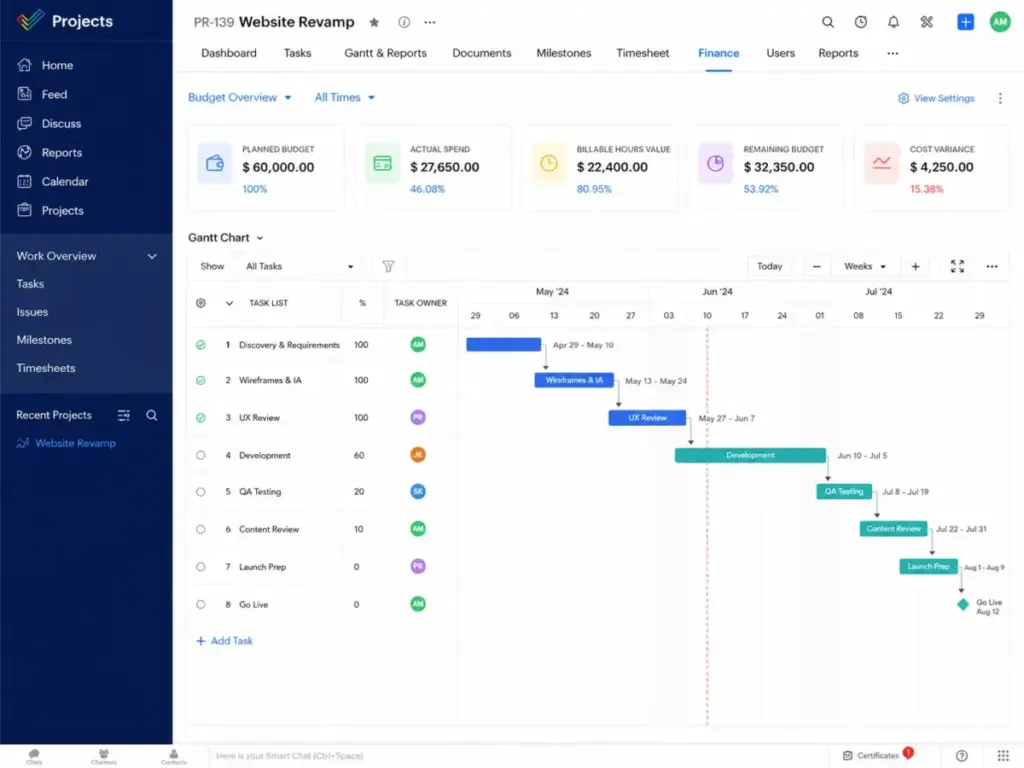This screenshot has width=1024, height=768.
Task: Switch to Milestones tab
Action: [564, 54]
